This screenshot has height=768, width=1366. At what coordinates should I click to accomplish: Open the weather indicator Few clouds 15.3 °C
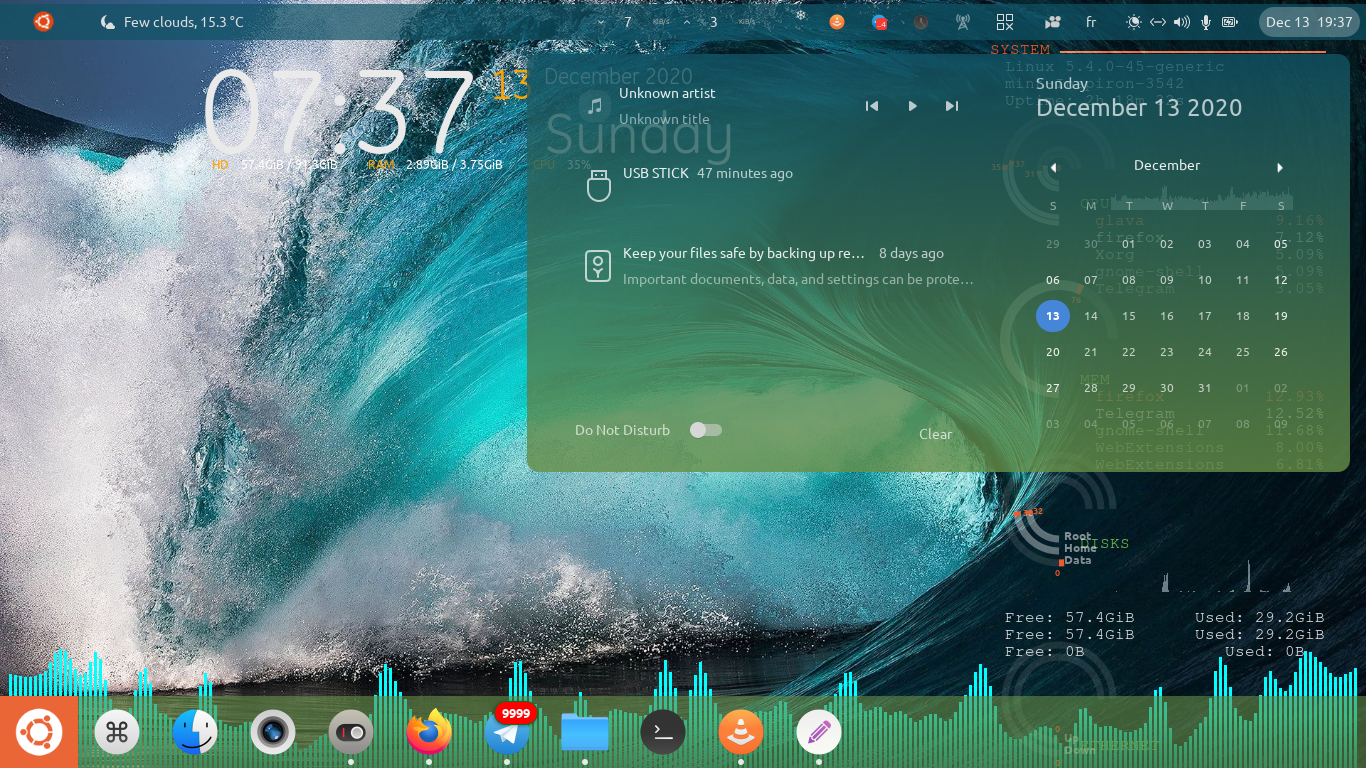tap(171, 22)
